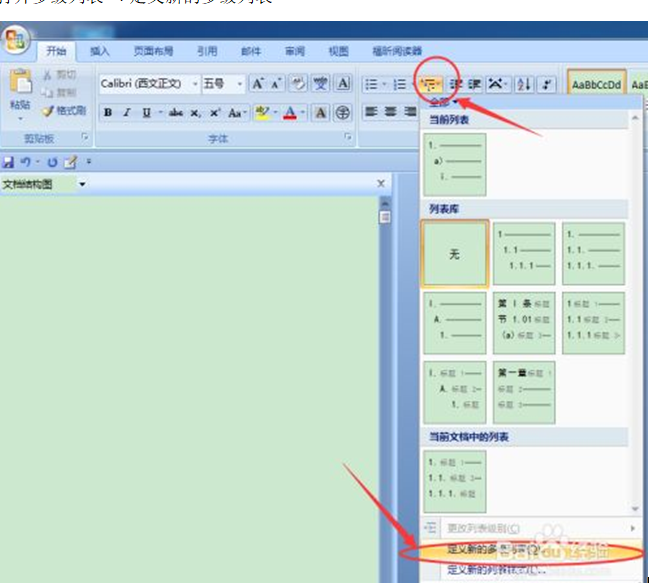Activate the Format Painter (格式刷) brush
652x583 pixels.
click(64, 111)
